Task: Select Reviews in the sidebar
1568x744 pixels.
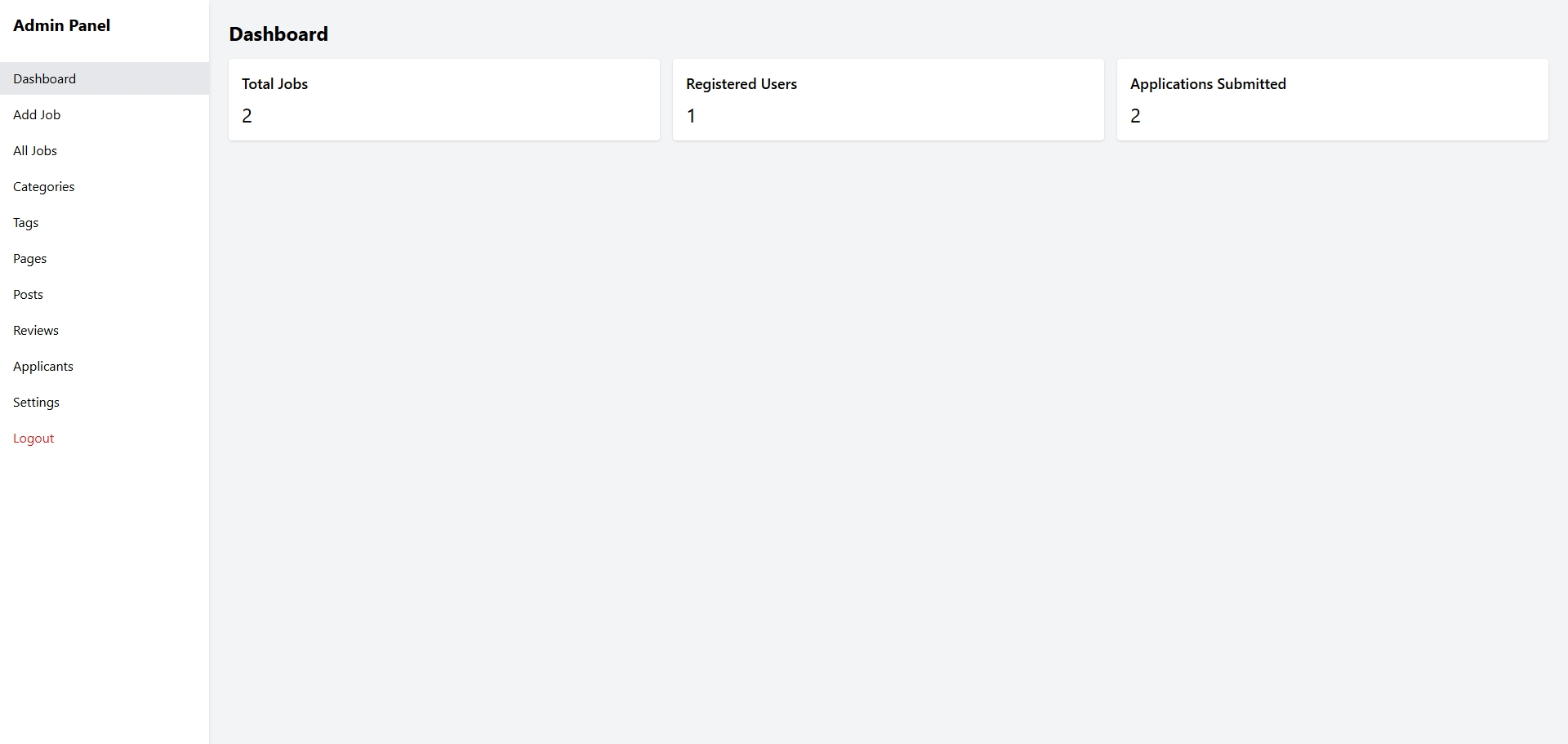Action: tap(36, 330)
